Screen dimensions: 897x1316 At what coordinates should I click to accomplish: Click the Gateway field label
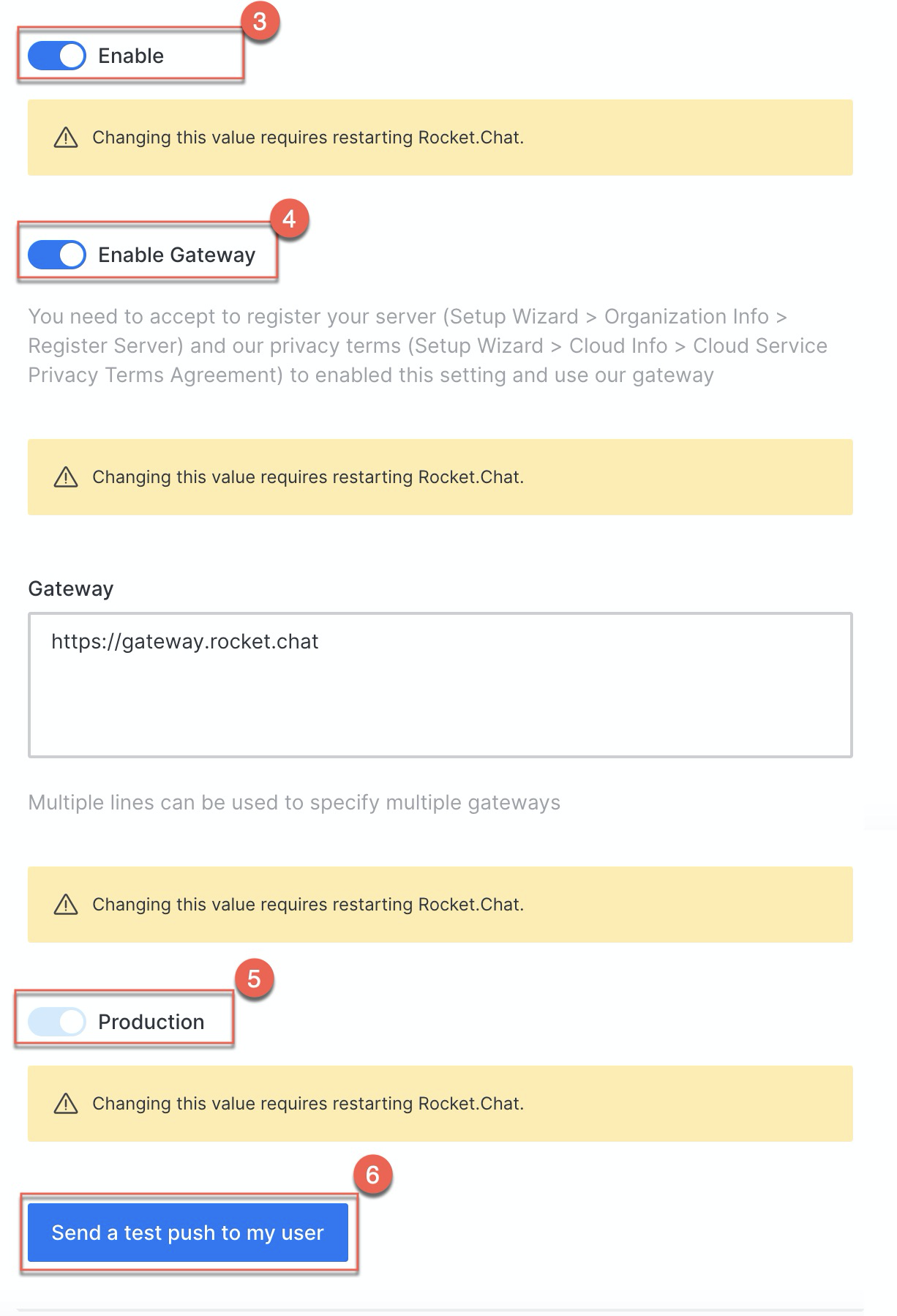click(71, 589)
